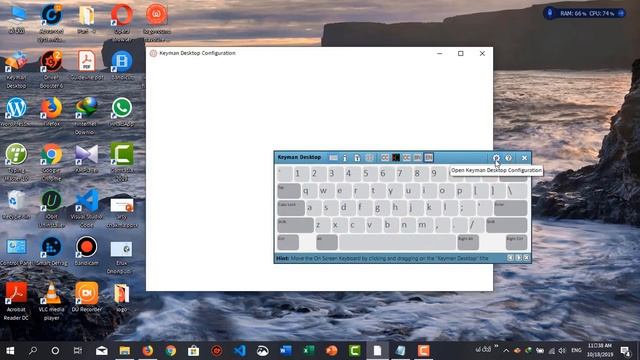Tap the left Shift key on on-screen keyboard
The image size is (640, 360).
click(295, 225)
